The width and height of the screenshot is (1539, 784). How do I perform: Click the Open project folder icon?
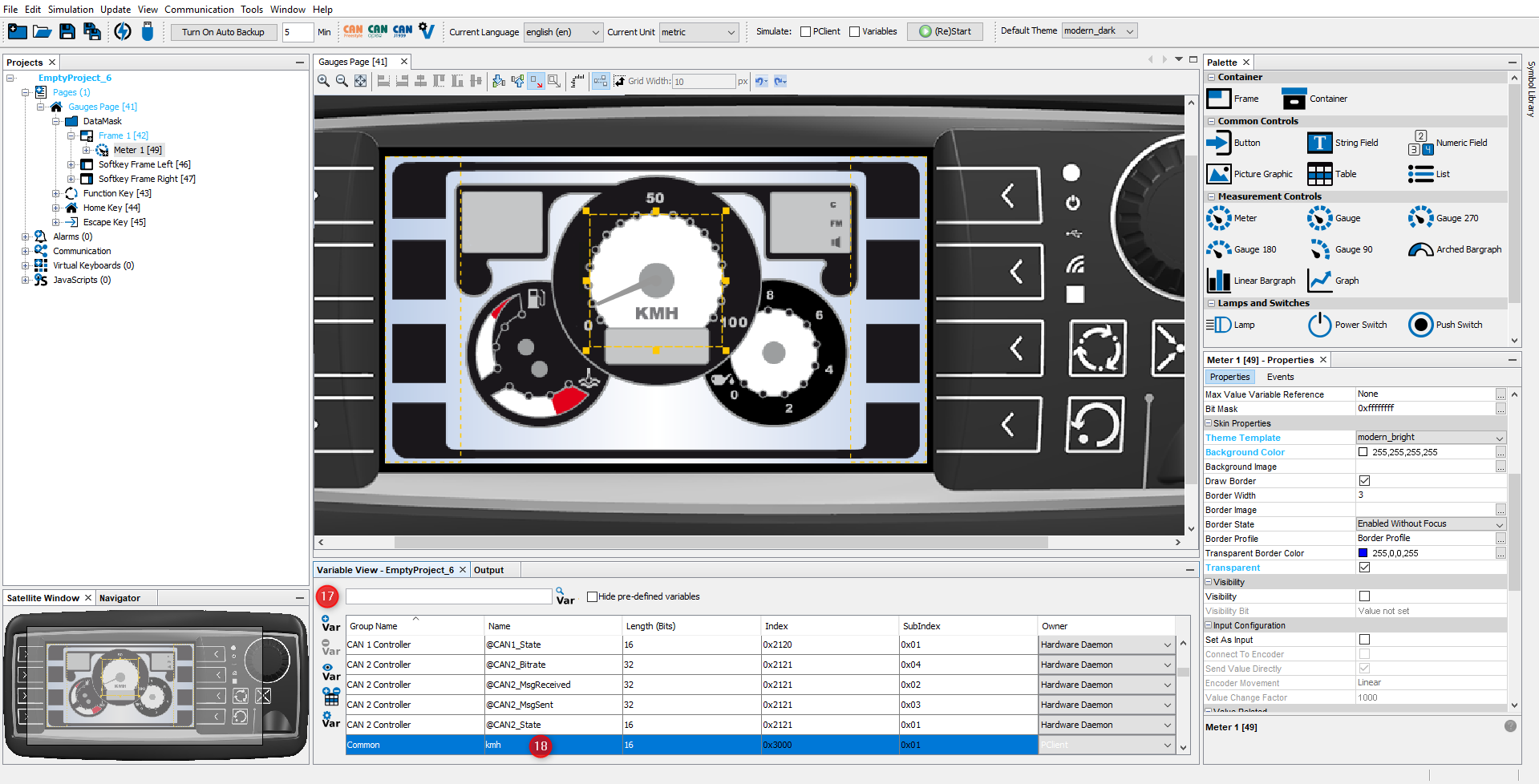click(43, 32)
